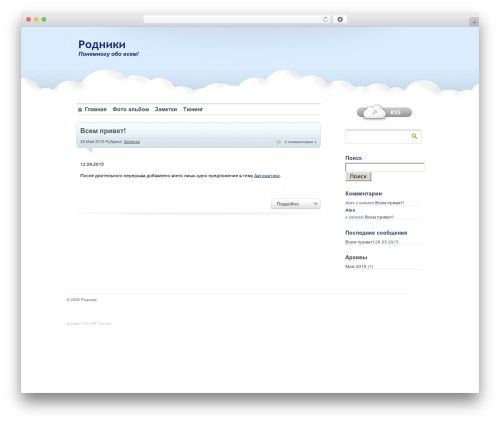Click the yellow minimize window button
The height and width of the screenshot is (423, 500).
[36, 19]
